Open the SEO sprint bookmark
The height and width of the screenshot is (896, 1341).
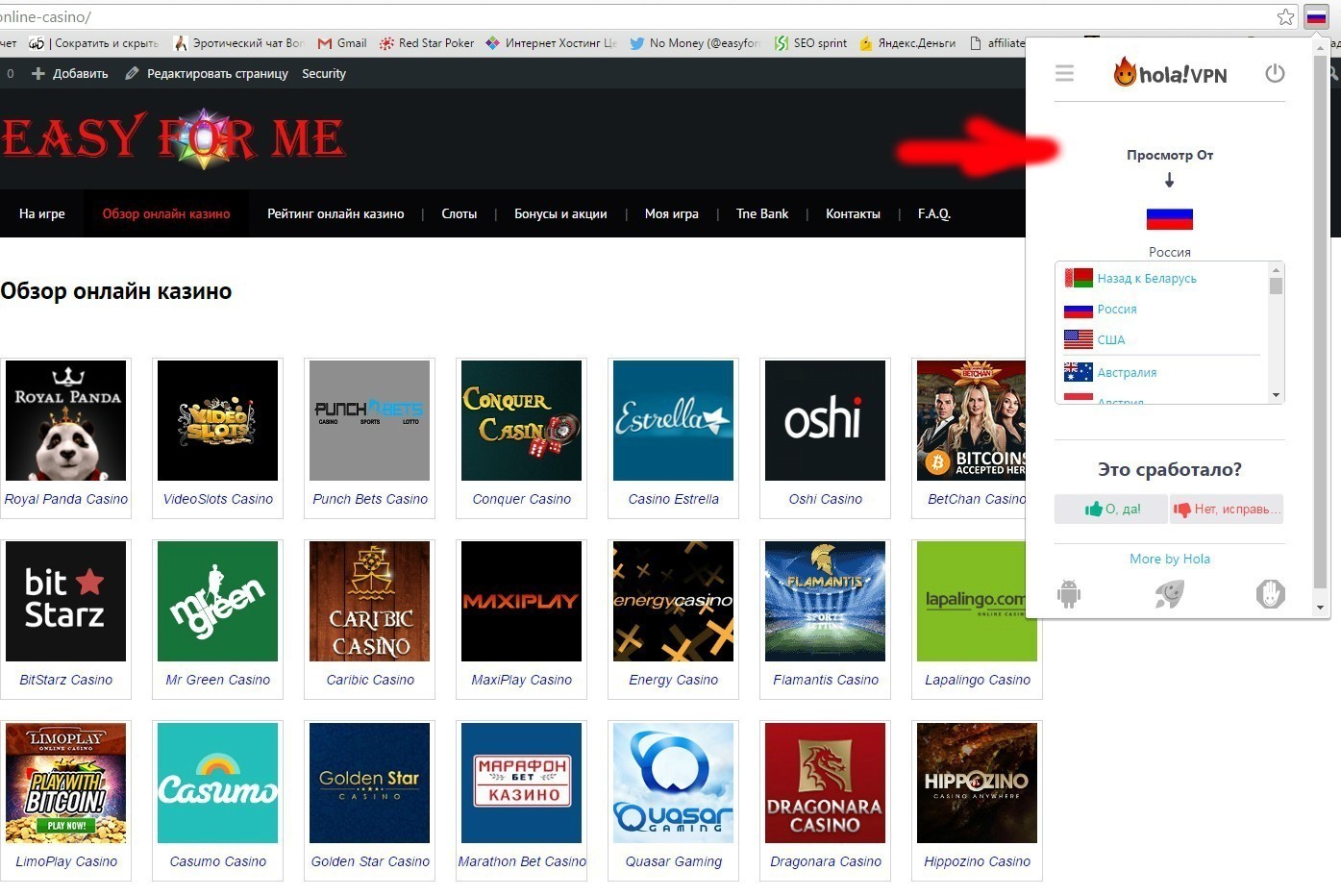(810, 43)
